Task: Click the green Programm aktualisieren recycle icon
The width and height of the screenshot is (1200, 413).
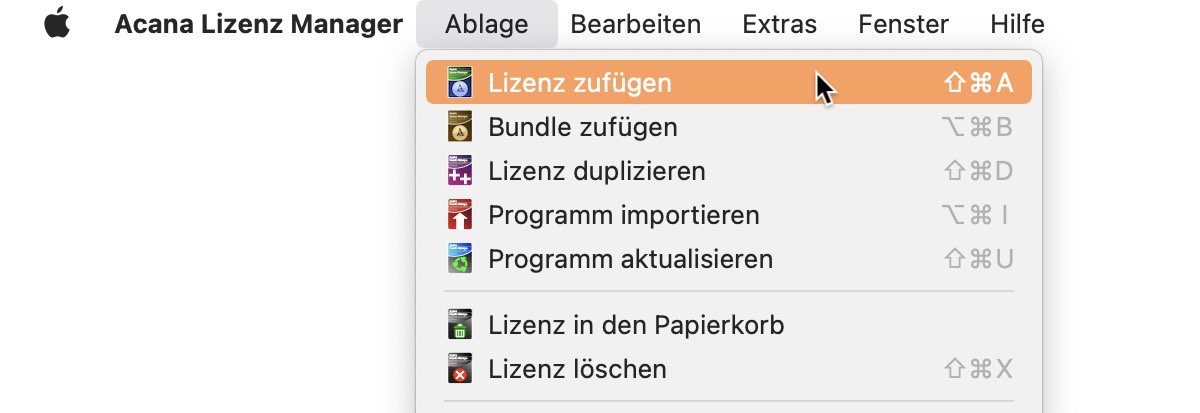Action: (x=459, y=259)
